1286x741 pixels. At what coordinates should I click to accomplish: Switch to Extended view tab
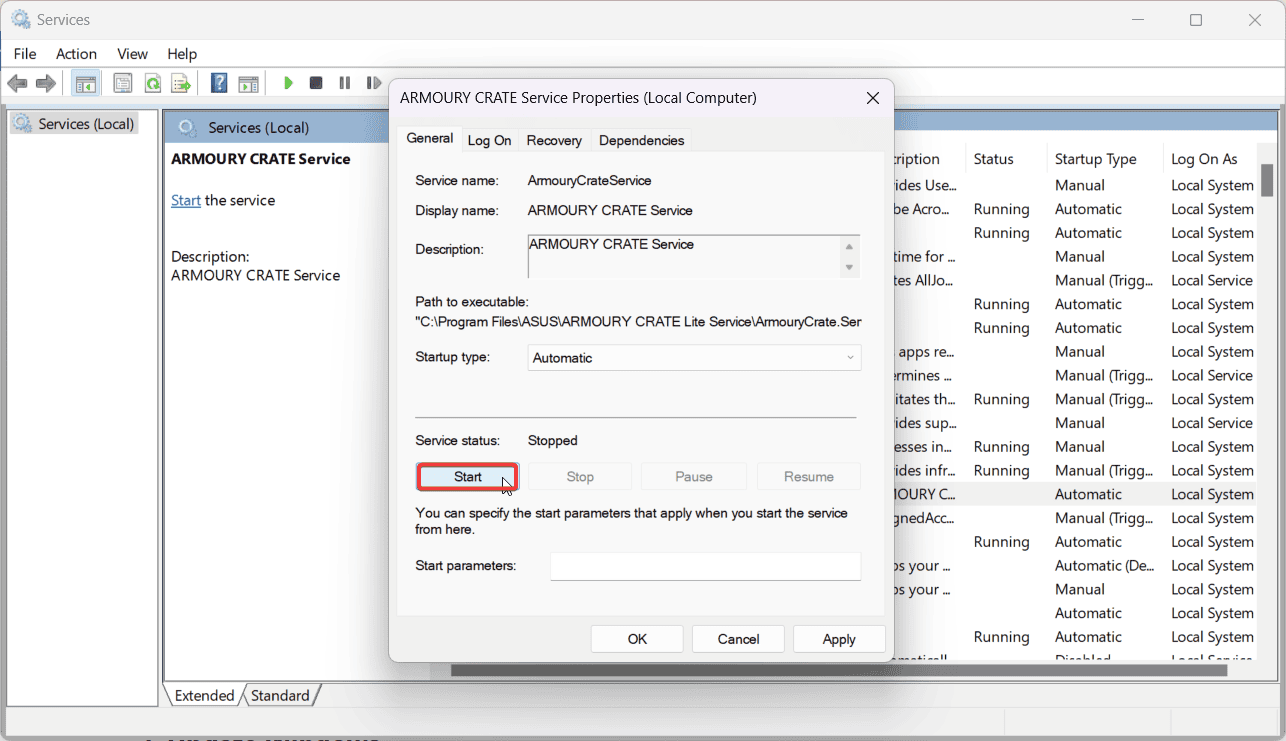204,695
